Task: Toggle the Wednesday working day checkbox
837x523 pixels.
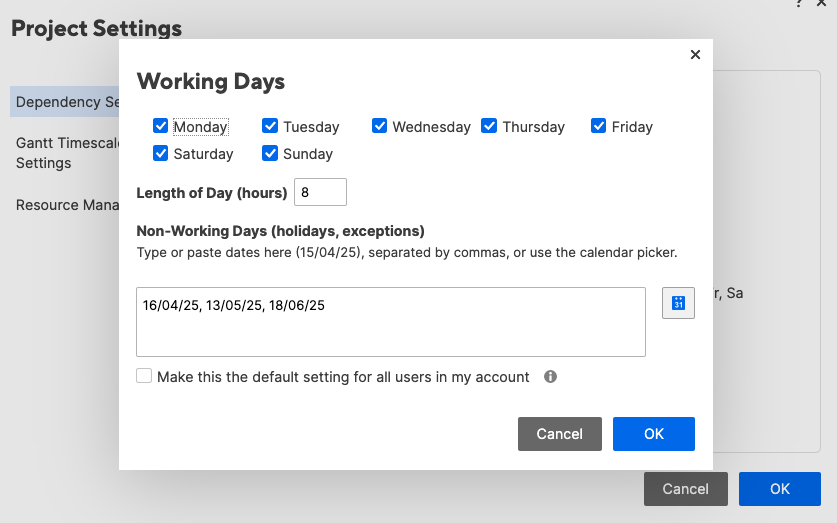Action: coord(379,126)
